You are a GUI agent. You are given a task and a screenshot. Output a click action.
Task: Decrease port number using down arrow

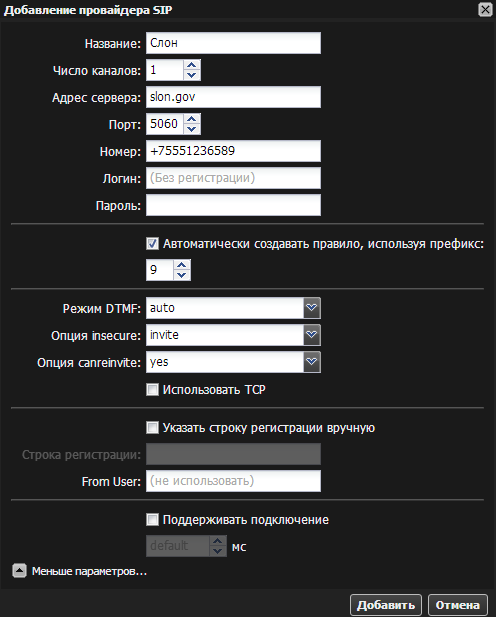(x=192, y=129)
